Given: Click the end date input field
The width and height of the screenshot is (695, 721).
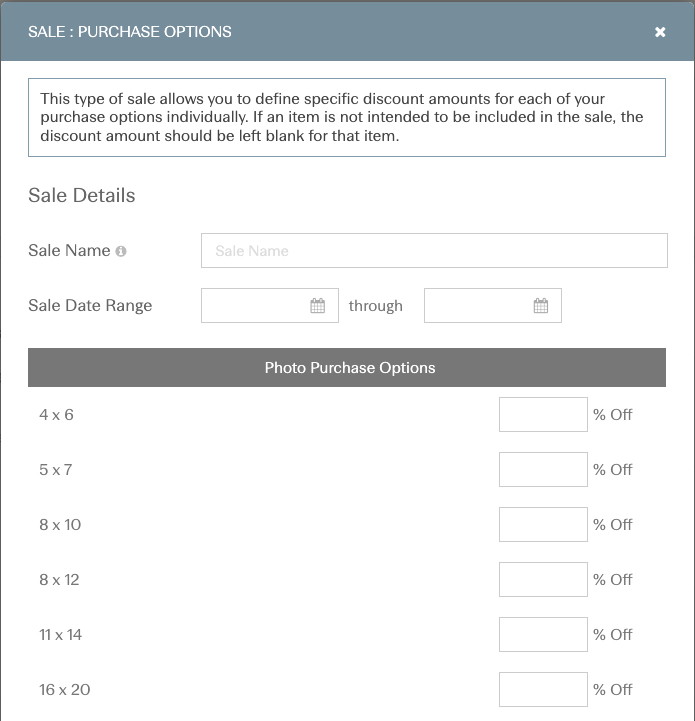Looking at the screenshot, I should [x=493, y=305].
